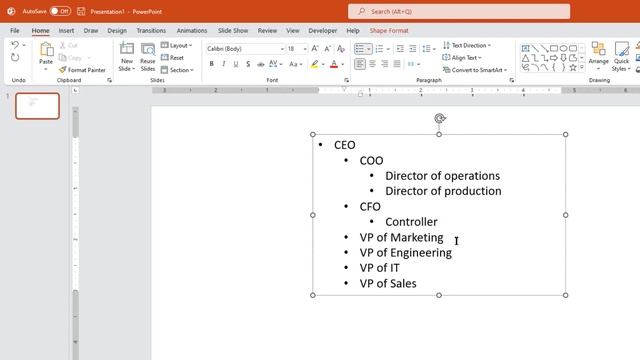This screenshot has width=640, height=360.
Task: Click the Bullets list button
Action: point(360,49)
